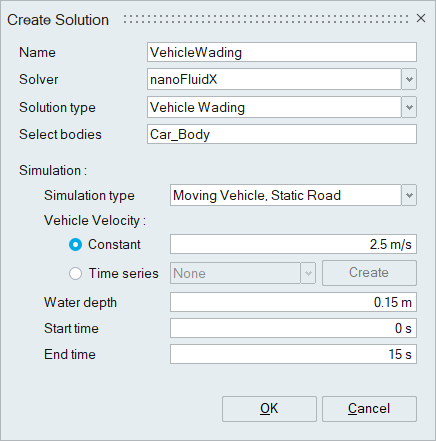Image resolution: width=436 pixels, height=441 pixels.
Task: Edit the Water depth 0.15 m field
Action: tap(293, 302)
